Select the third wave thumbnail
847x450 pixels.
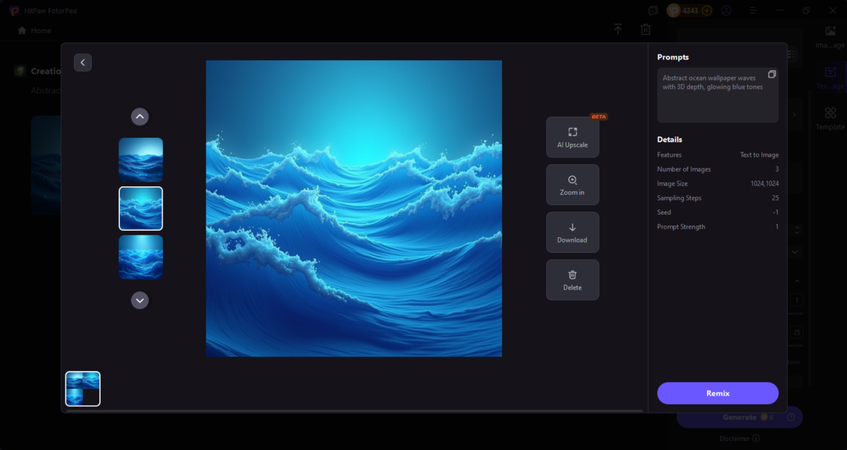coord(140,256)
